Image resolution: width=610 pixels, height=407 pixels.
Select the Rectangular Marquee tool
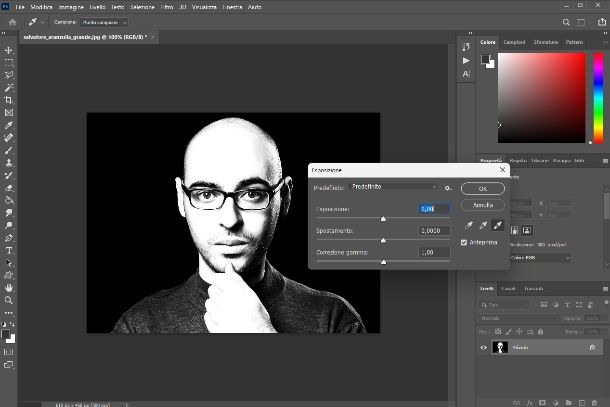point(9,62)
